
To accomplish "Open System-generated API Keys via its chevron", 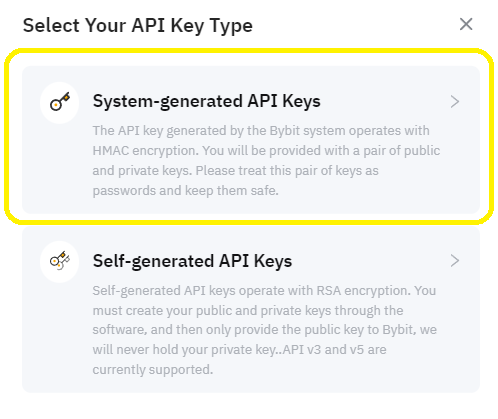I will coord(454,102).
